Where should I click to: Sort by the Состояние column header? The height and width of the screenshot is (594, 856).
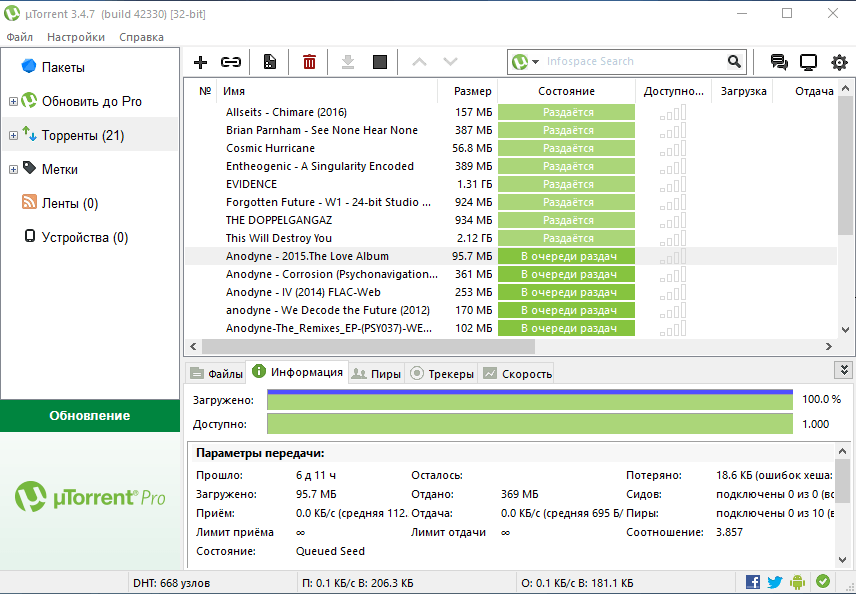[x=566, y=91]
